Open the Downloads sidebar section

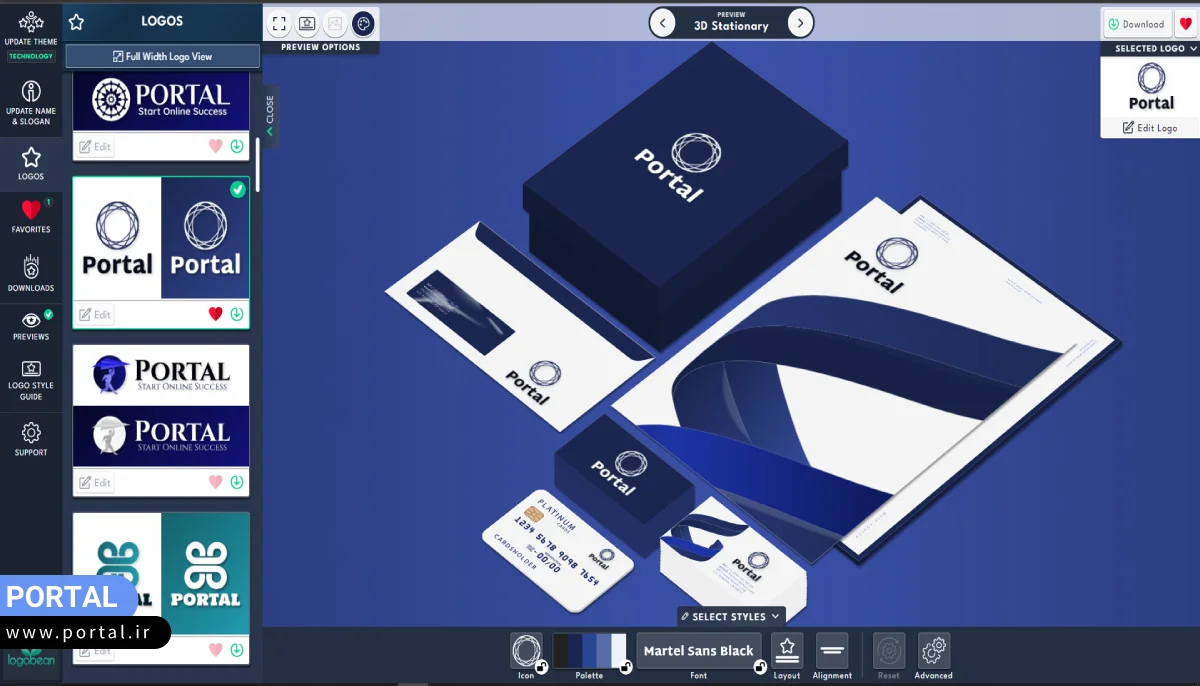point(31,273)
